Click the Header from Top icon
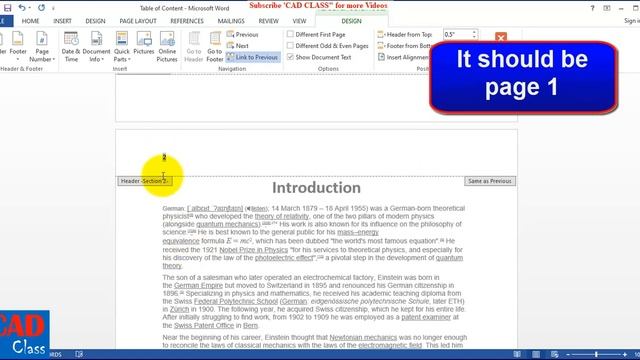640x360 pixels. [380, 35]
